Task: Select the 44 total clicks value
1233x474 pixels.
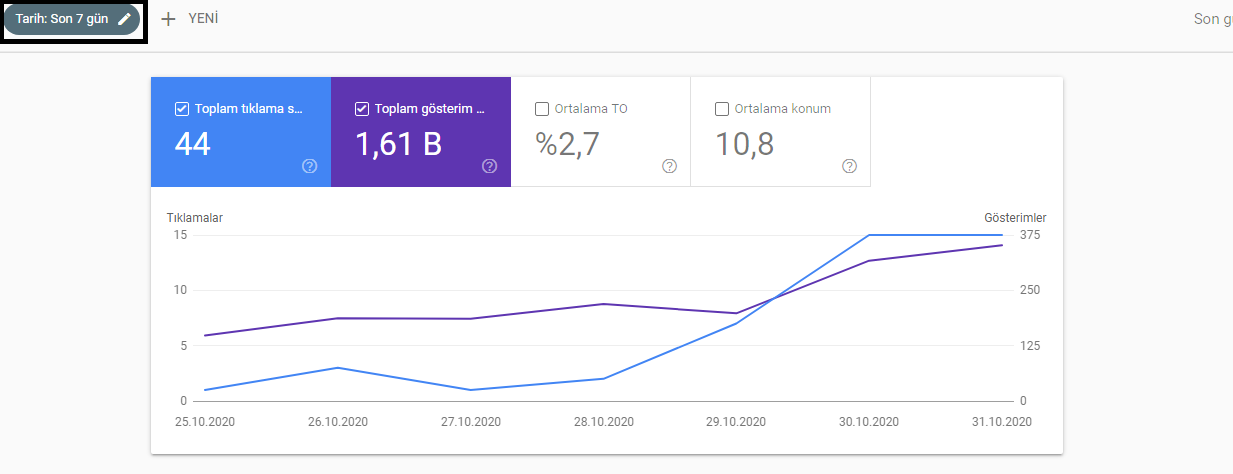Action: tap(193, 145)
